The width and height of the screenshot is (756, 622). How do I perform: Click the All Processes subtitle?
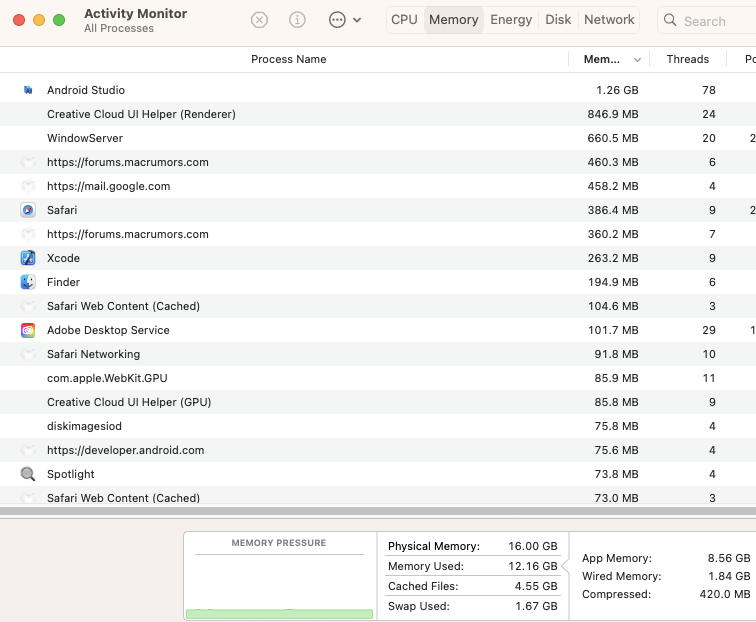click(x=119, y=28)
